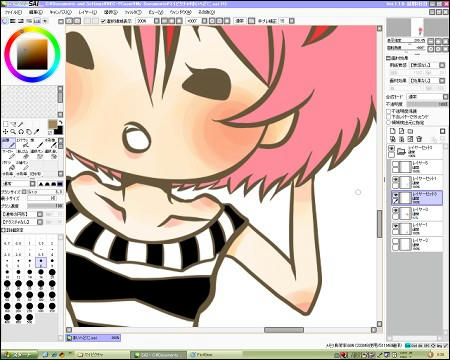Toggle the selection source checkbox
This screenshot has width=450, height=360.
pyautogui.click(x=388, y=123)
